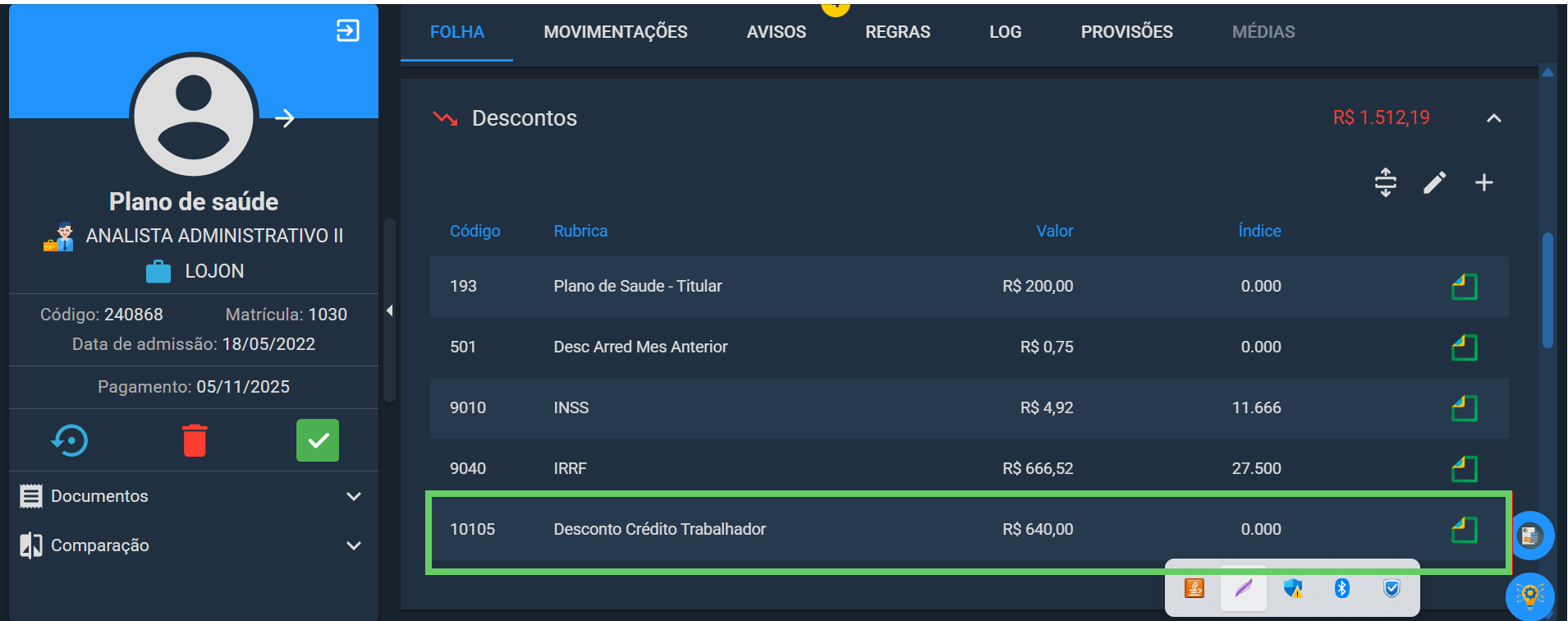Sort by Valor column header

point(1055,231)
